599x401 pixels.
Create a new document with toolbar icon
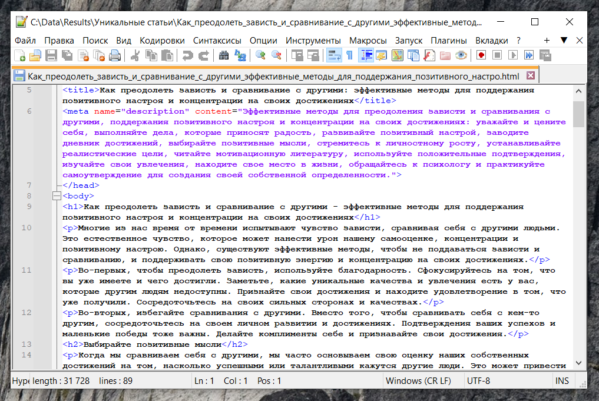tap(20, 56)
